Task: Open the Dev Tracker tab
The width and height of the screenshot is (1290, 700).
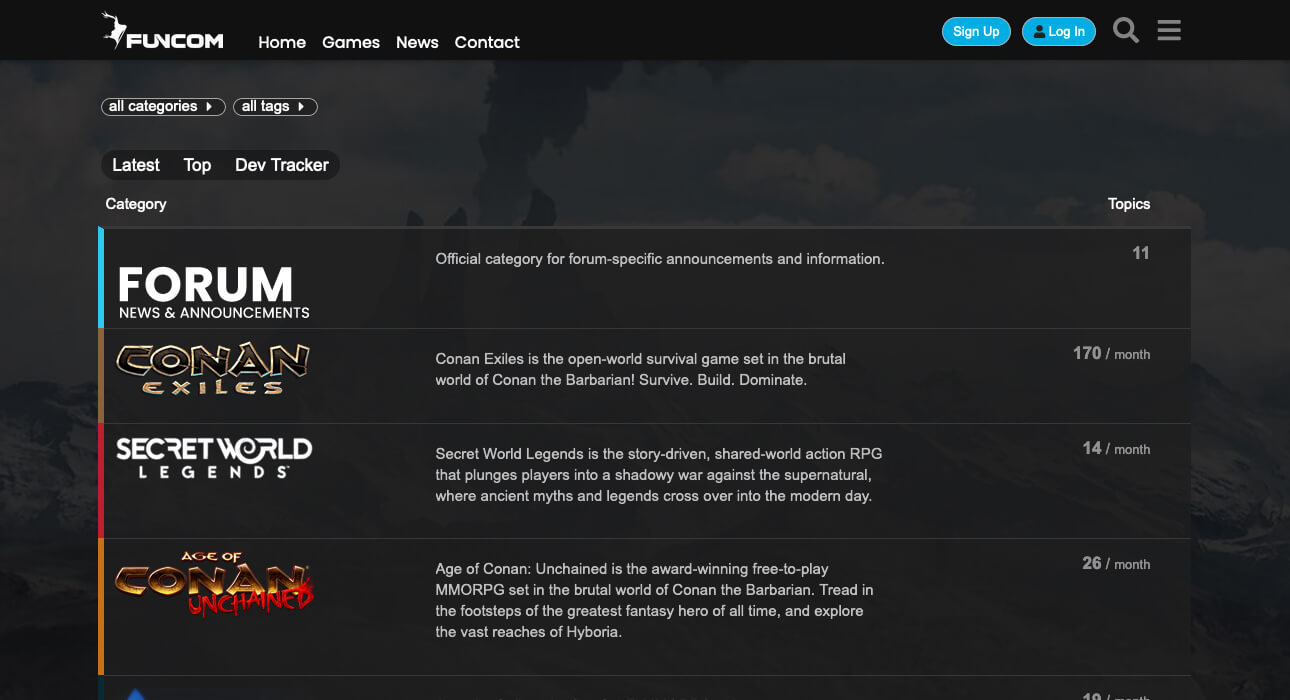Action: pos(281,165)
